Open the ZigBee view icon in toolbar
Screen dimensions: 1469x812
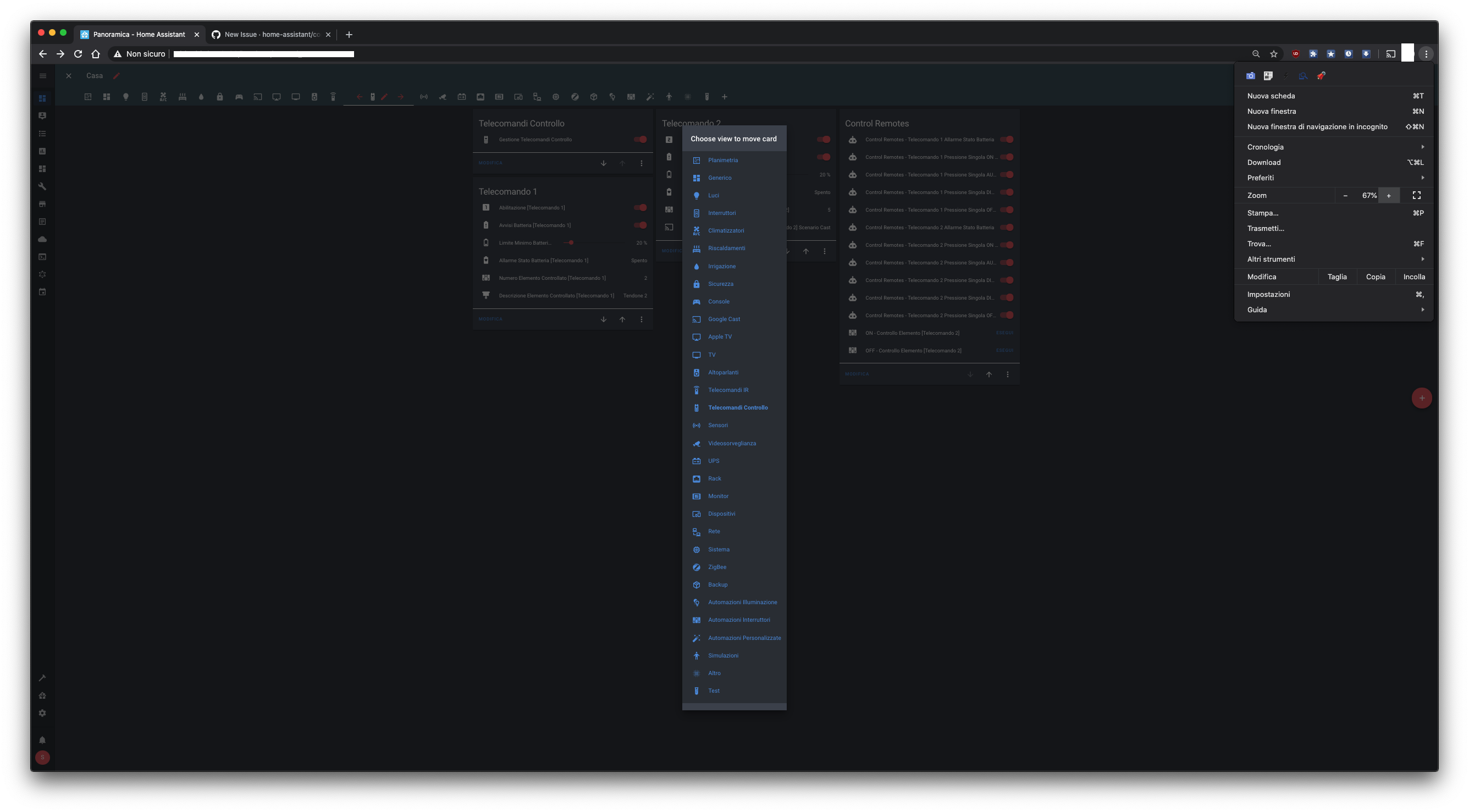(575, 96)
